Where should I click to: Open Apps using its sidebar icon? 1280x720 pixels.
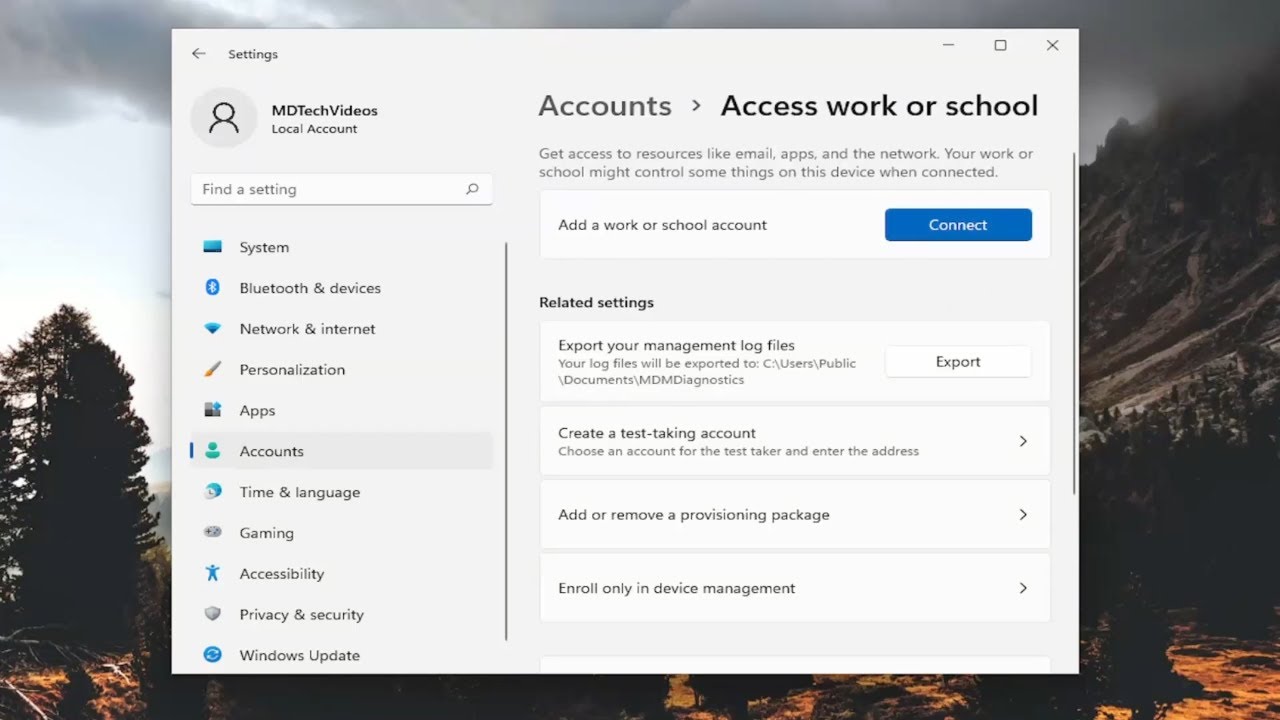coord(212,410)
